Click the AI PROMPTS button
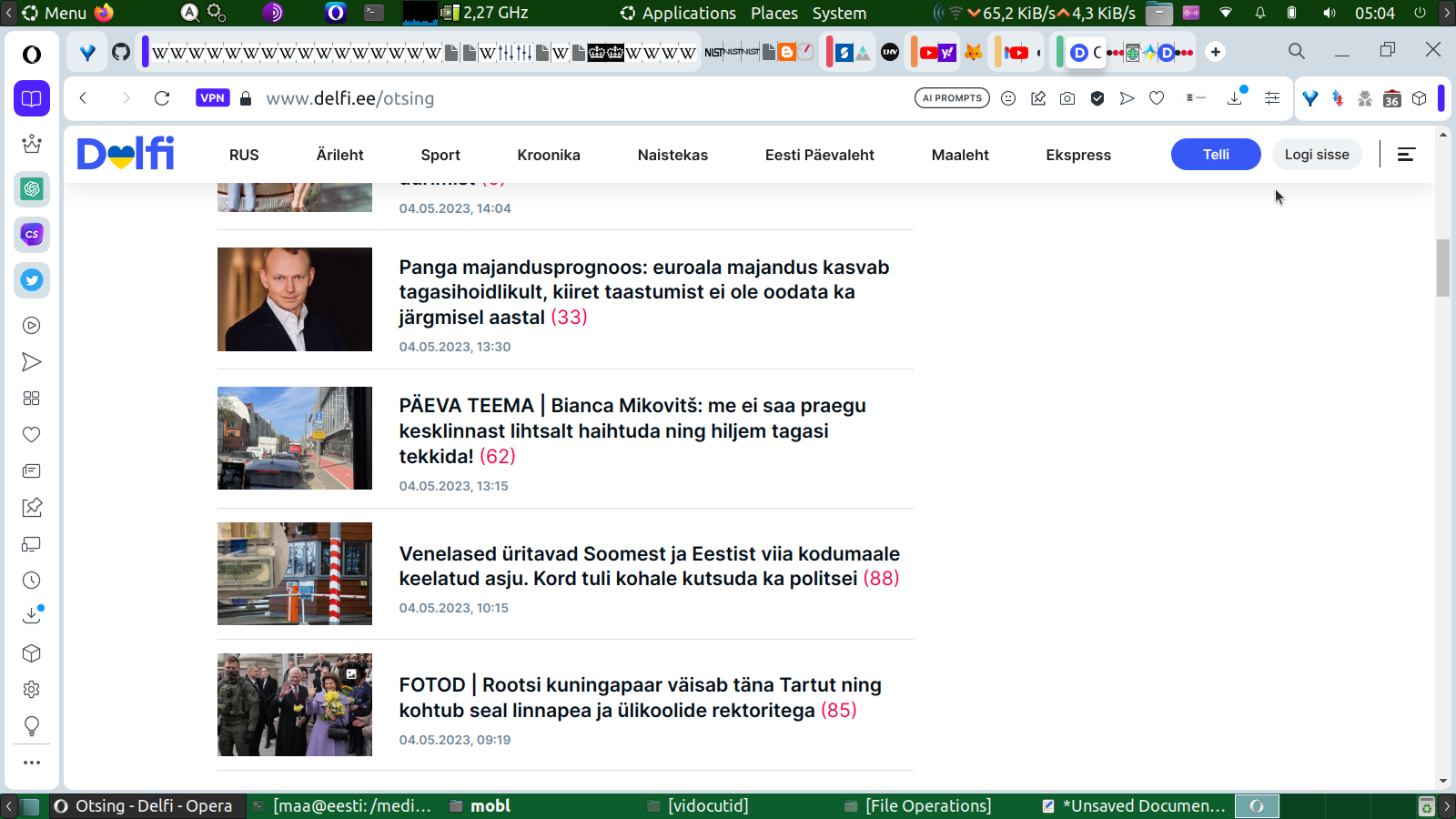This screenshot has width=1456, height=819. tap(952, 98)
